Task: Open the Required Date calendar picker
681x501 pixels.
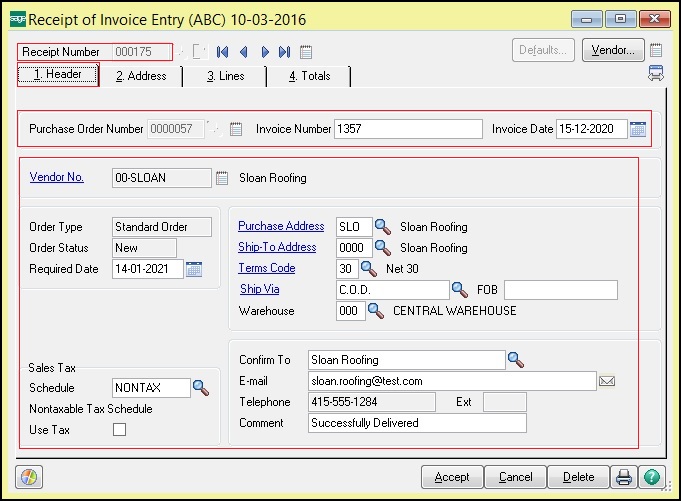Action: 194,268
